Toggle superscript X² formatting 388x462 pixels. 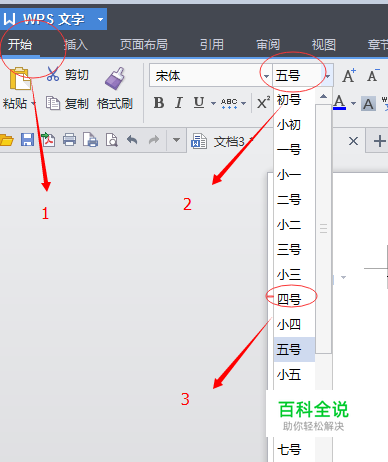tap(263, 103)
